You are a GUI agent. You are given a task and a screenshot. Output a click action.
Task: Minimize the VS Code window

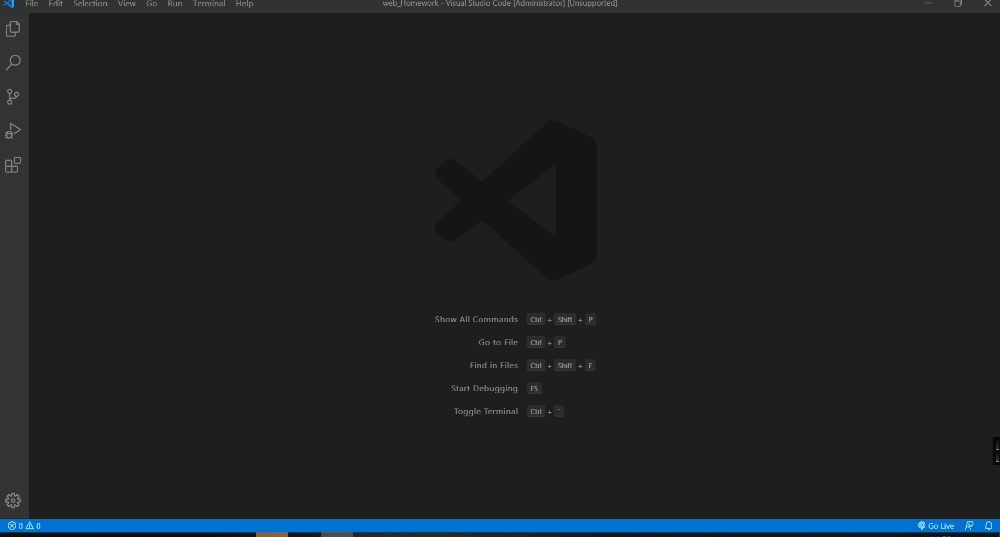(929, 3)
